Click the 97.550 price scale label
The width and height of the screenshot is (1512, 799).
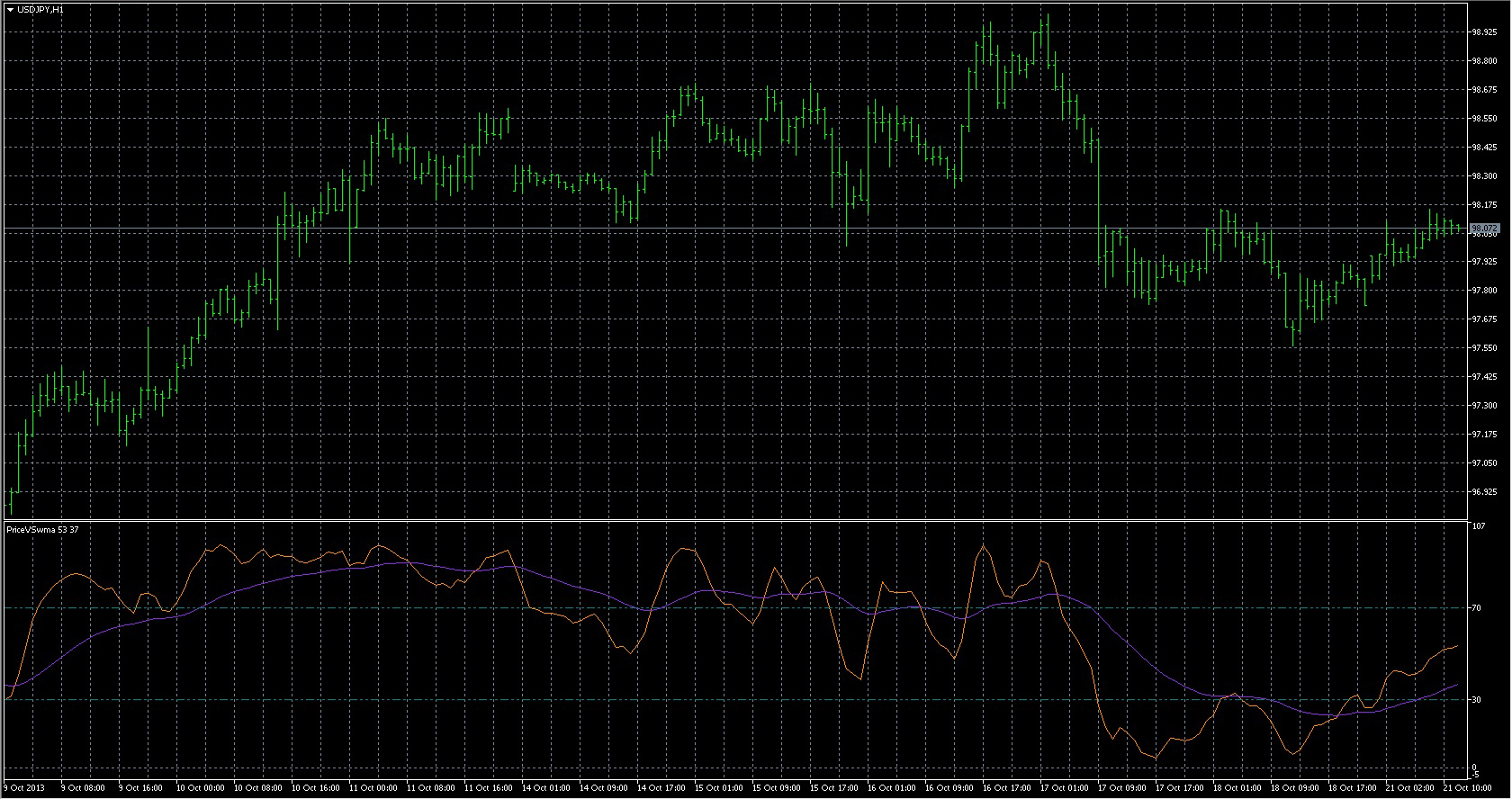(1483, 348)
